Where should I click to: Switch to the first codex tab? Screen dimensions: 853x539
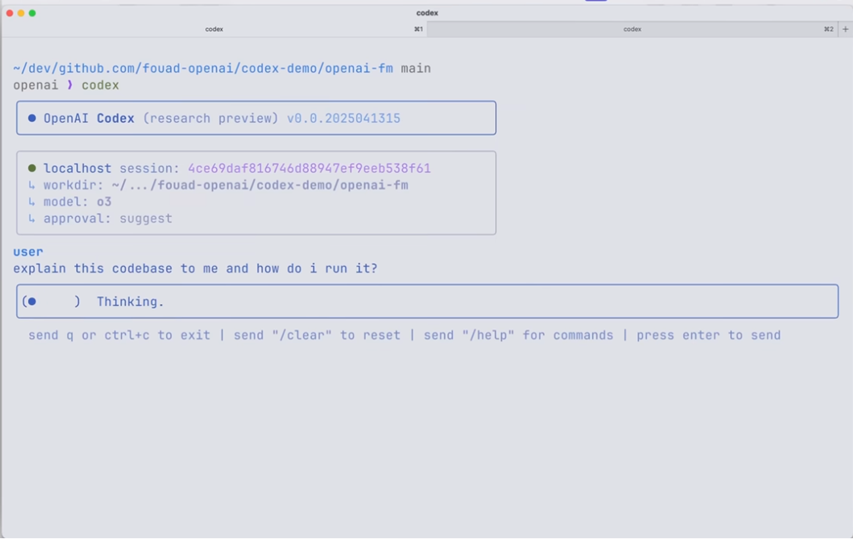(x=214, y=29)
